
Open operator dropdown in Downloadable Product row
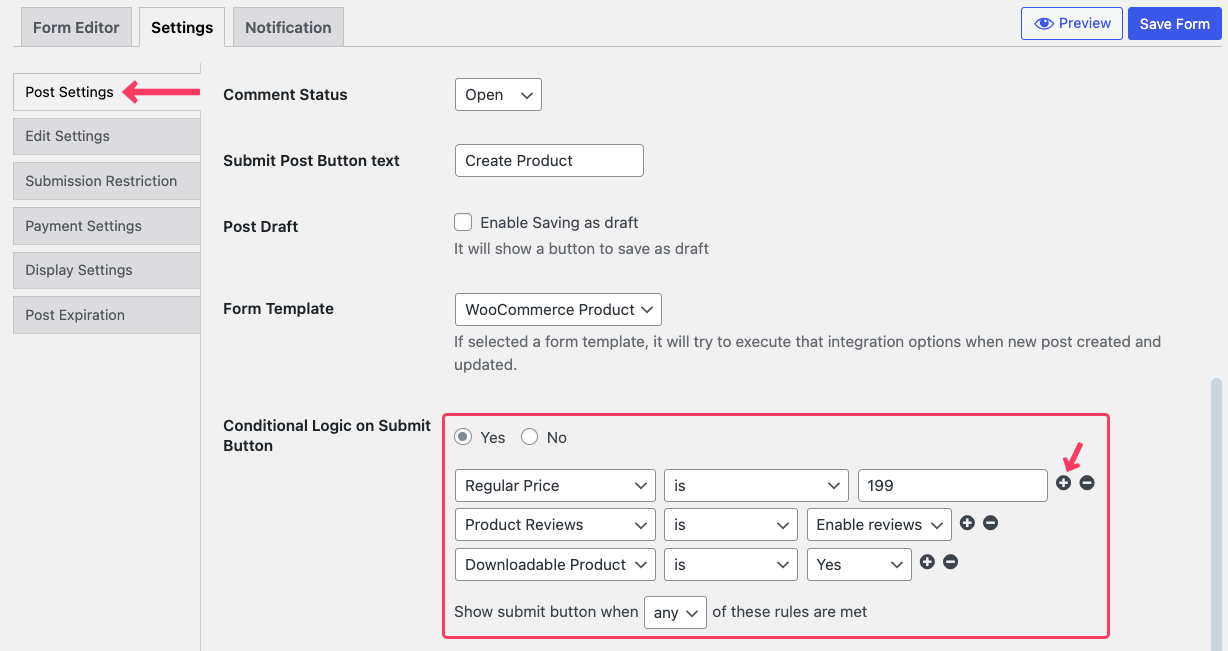tap(731, 564)
